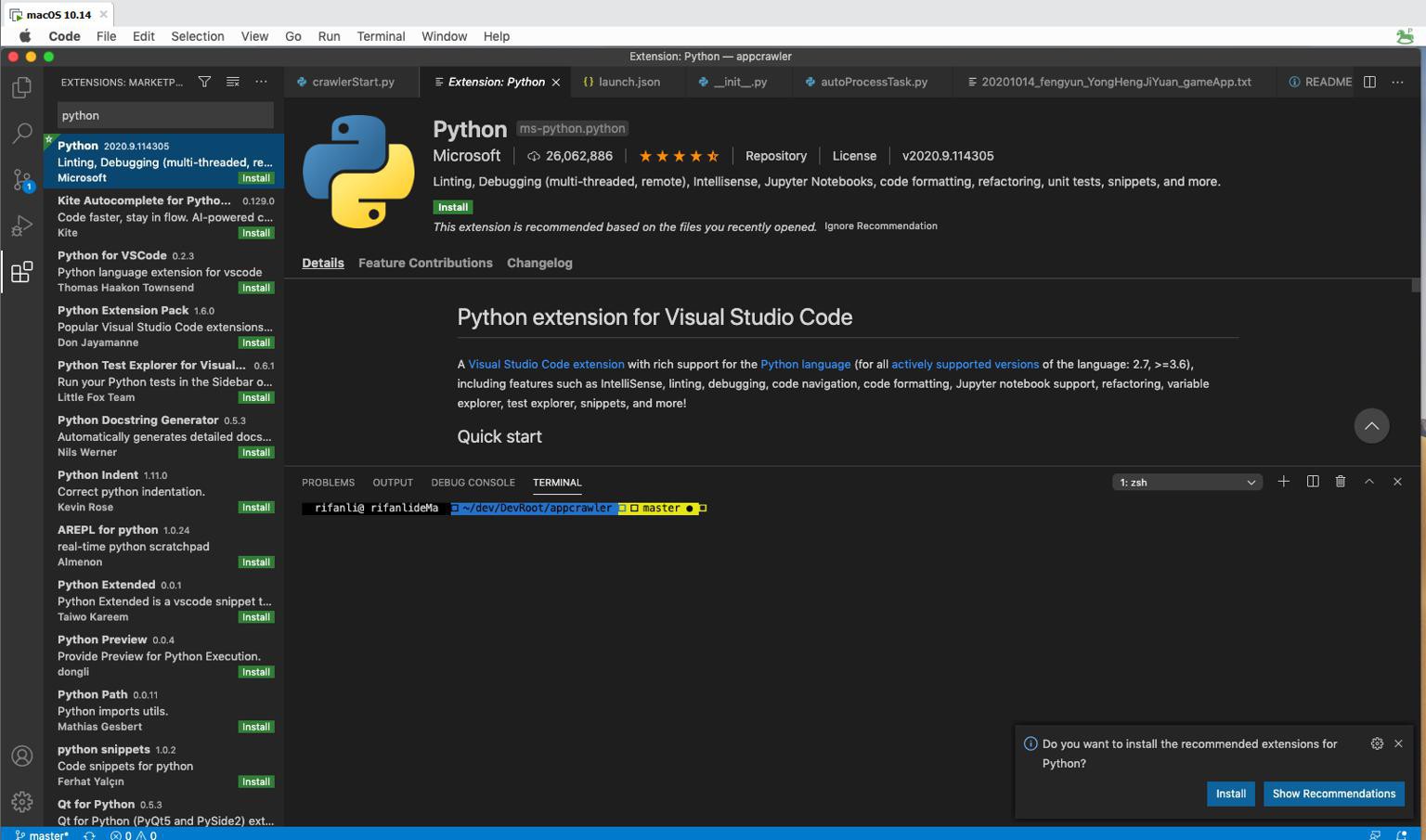
Task: Dismiss the Python recommendation notification
Action: (x=1398, y=743)
